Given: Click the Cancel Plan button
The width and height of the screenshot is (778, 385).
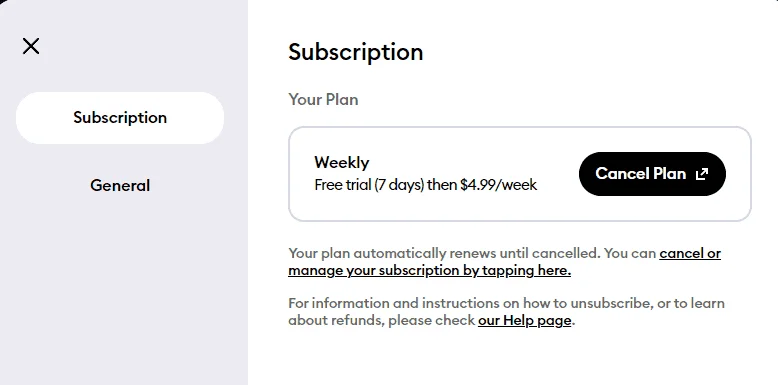Looking at the screenshot, I should pyautogui.click(x=652, y=174).
